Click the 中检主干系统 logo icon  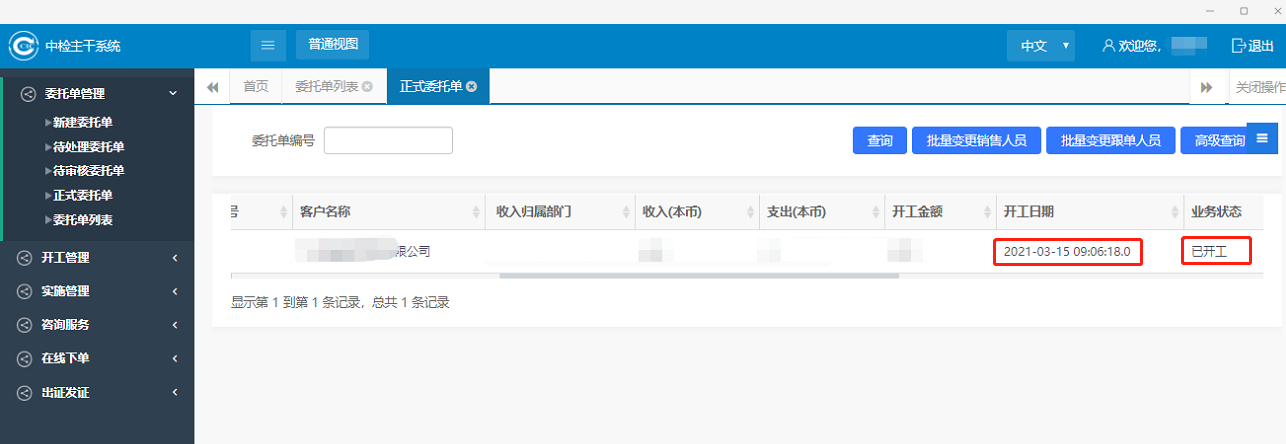click(23, 46)
